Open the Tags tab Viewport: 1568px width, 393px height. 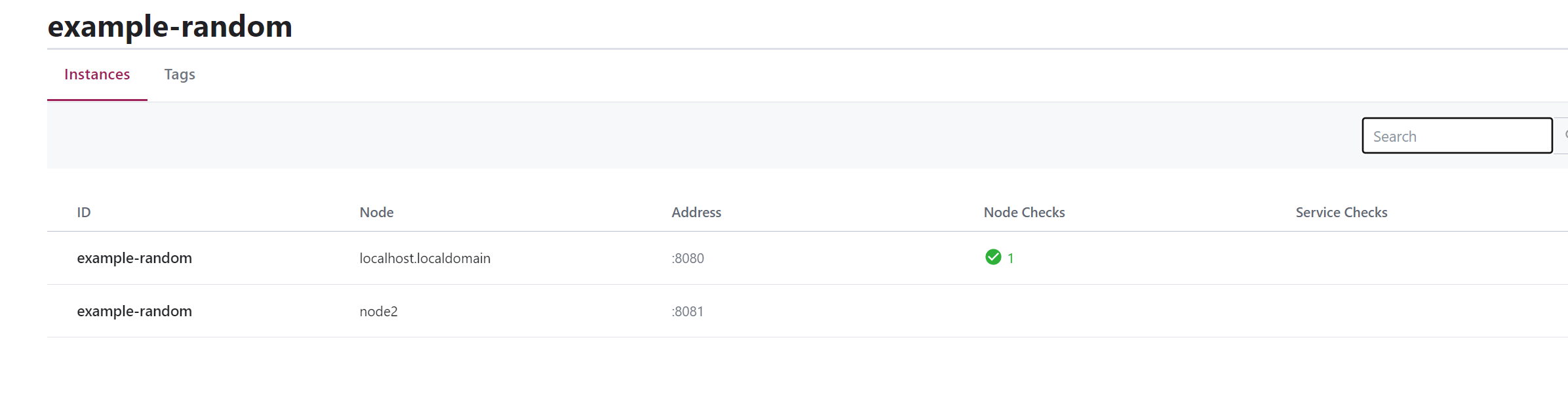click(180, 75)
